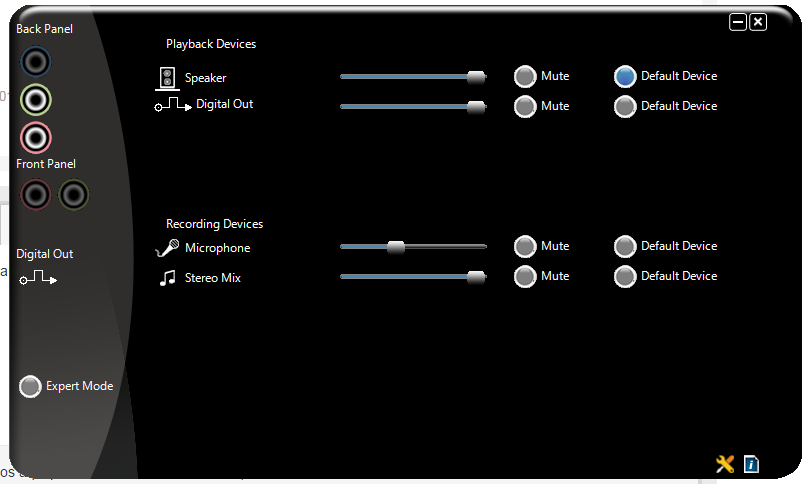
Task: Click the Speaker device icon
Action: [x=167, y=79]
